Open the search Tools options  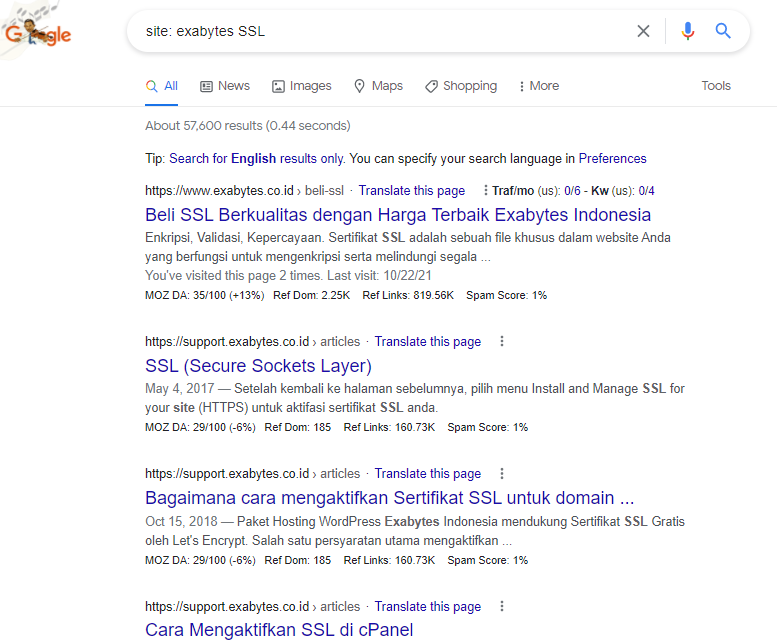[x=716, y=86]
